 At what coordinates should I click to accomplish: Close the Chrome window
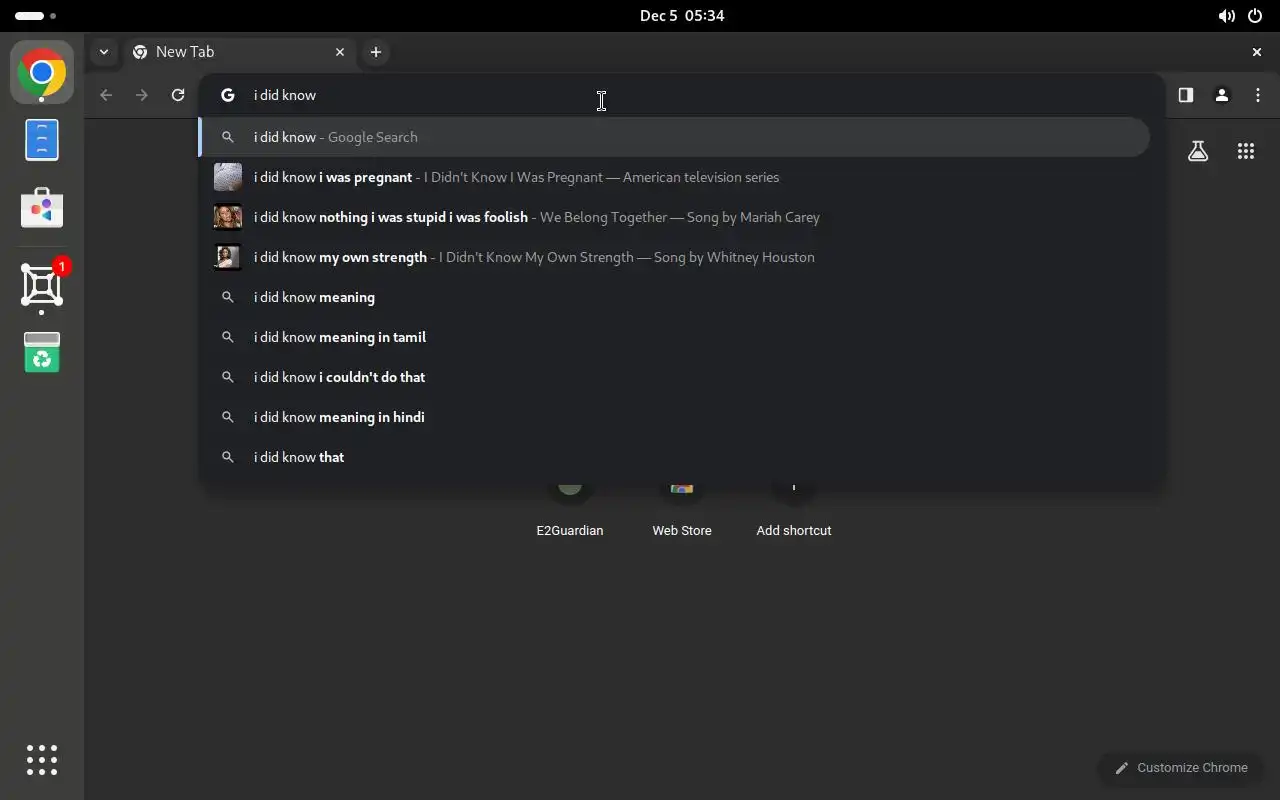point(1257,52)
